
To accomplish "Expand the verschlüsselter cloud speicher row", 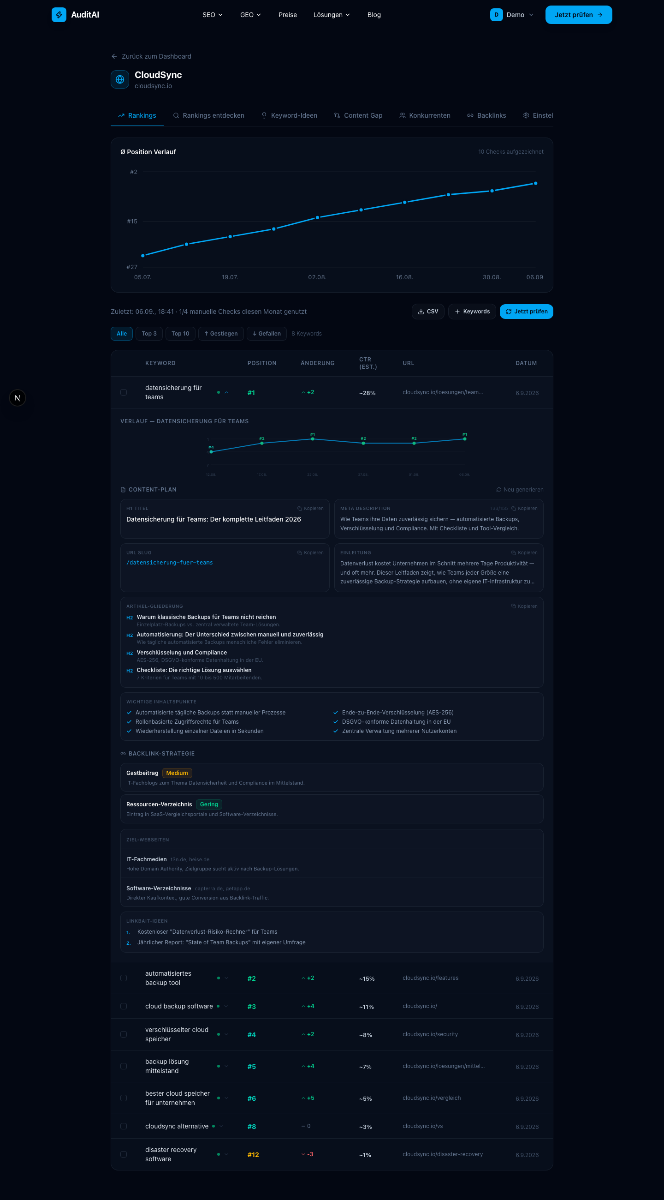I will [x=226, y=1034].
